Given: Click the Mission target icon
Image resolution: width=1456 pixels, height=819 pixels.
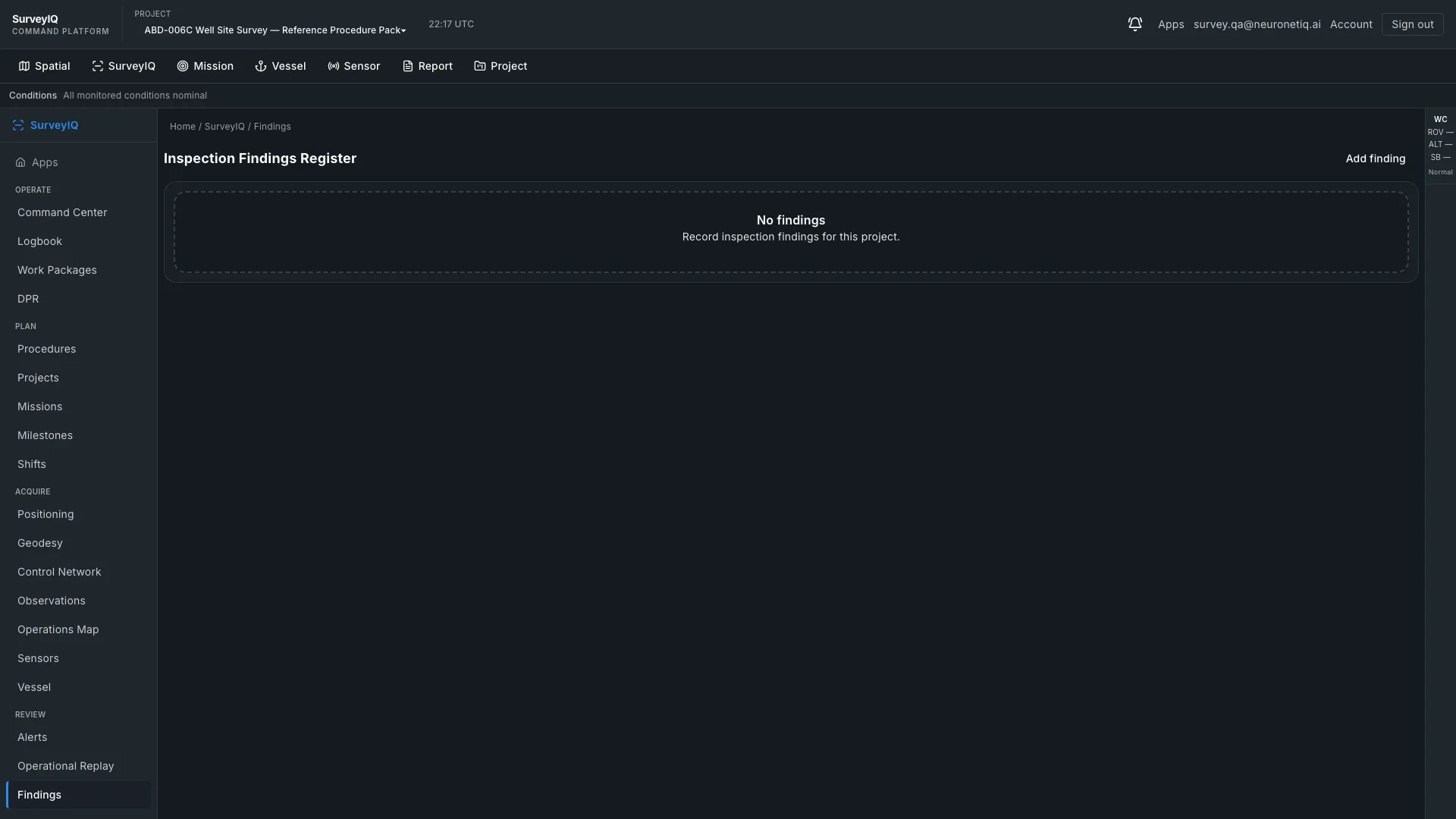Looking at the screenshot, I should tap(183, 66).
